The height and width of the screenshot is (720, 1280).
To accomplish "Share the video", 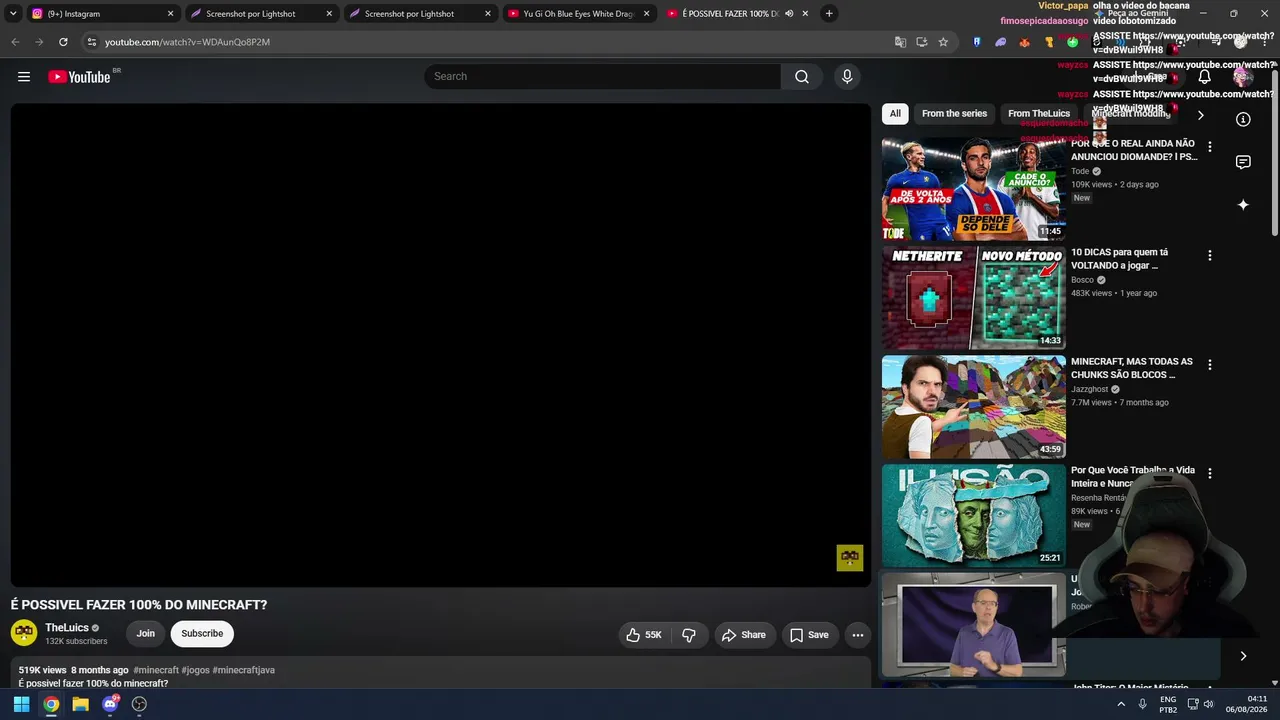I will click(743, 635).
